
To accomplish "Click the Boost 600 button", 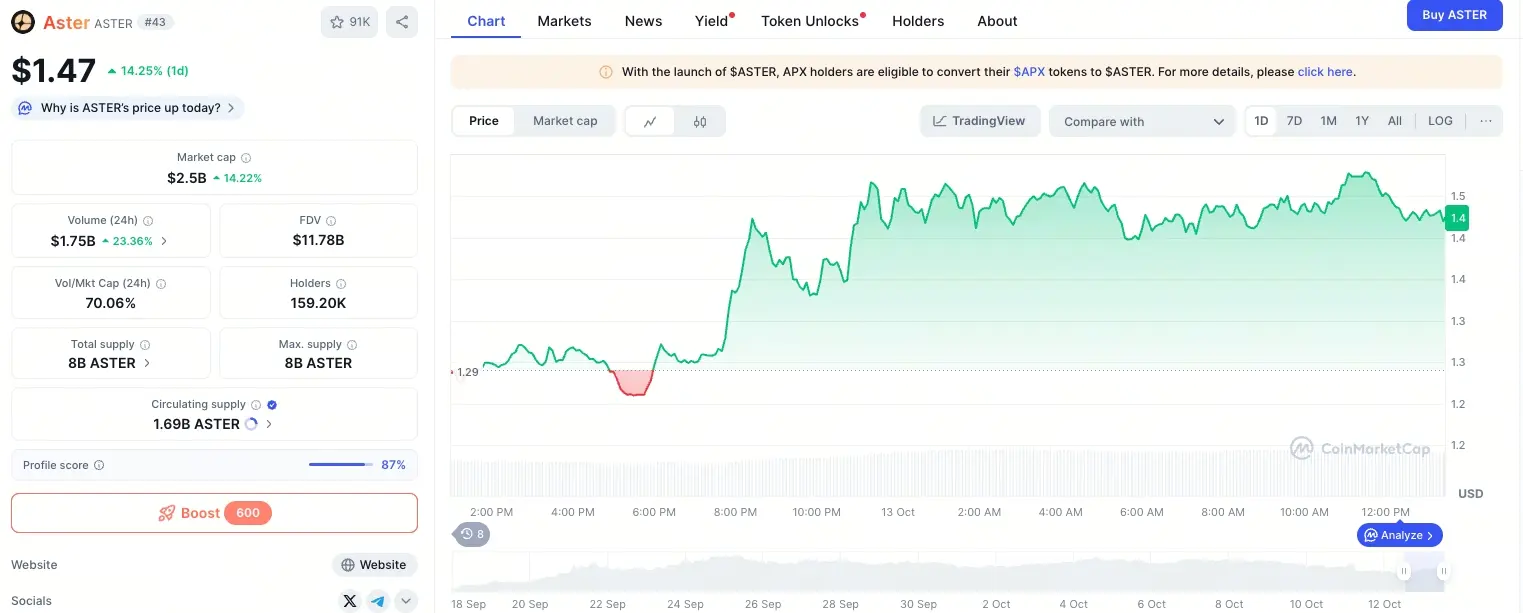I will tap(214, 513).
